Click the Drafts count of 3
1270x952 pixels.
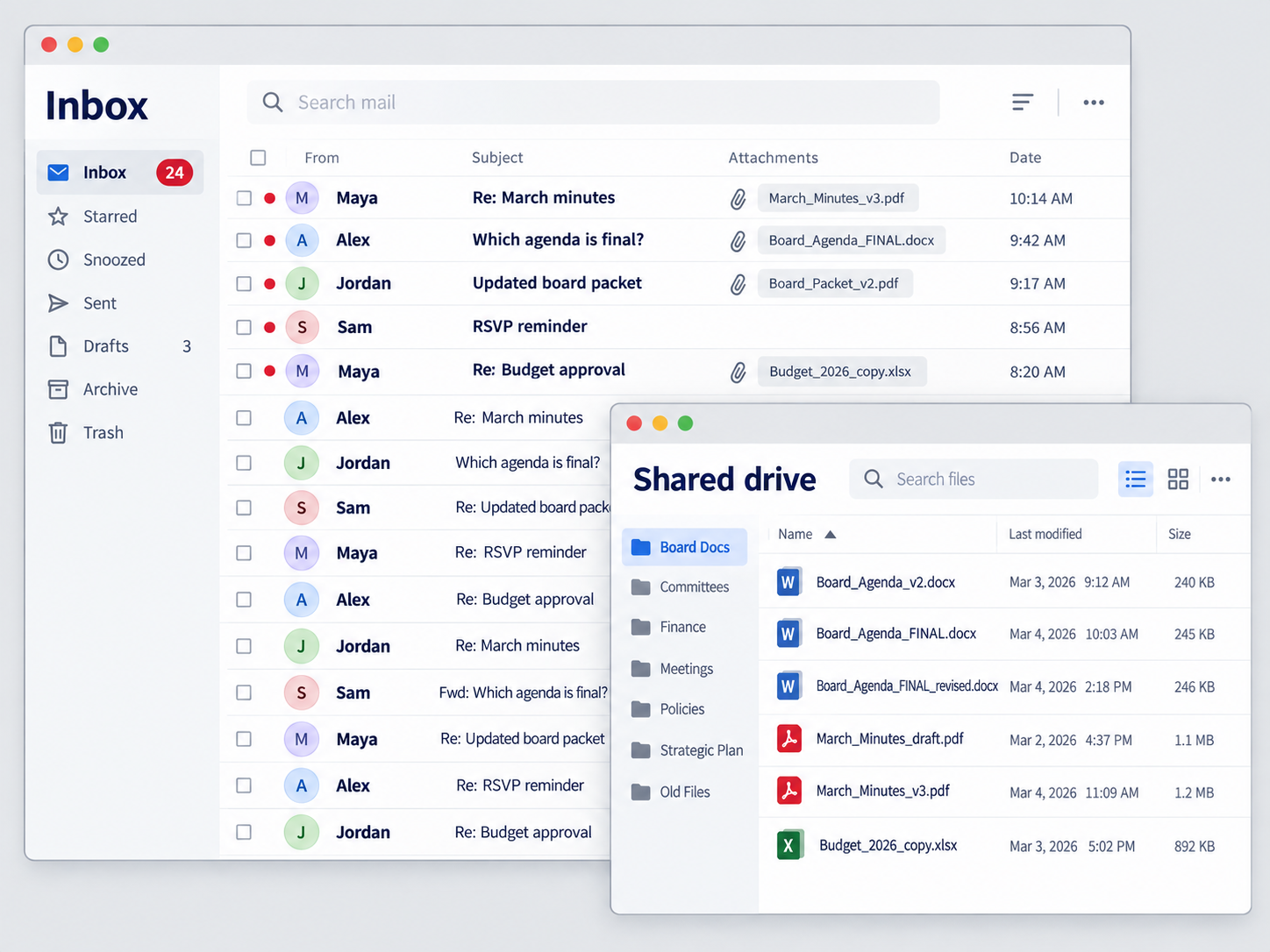pos(187,346)
